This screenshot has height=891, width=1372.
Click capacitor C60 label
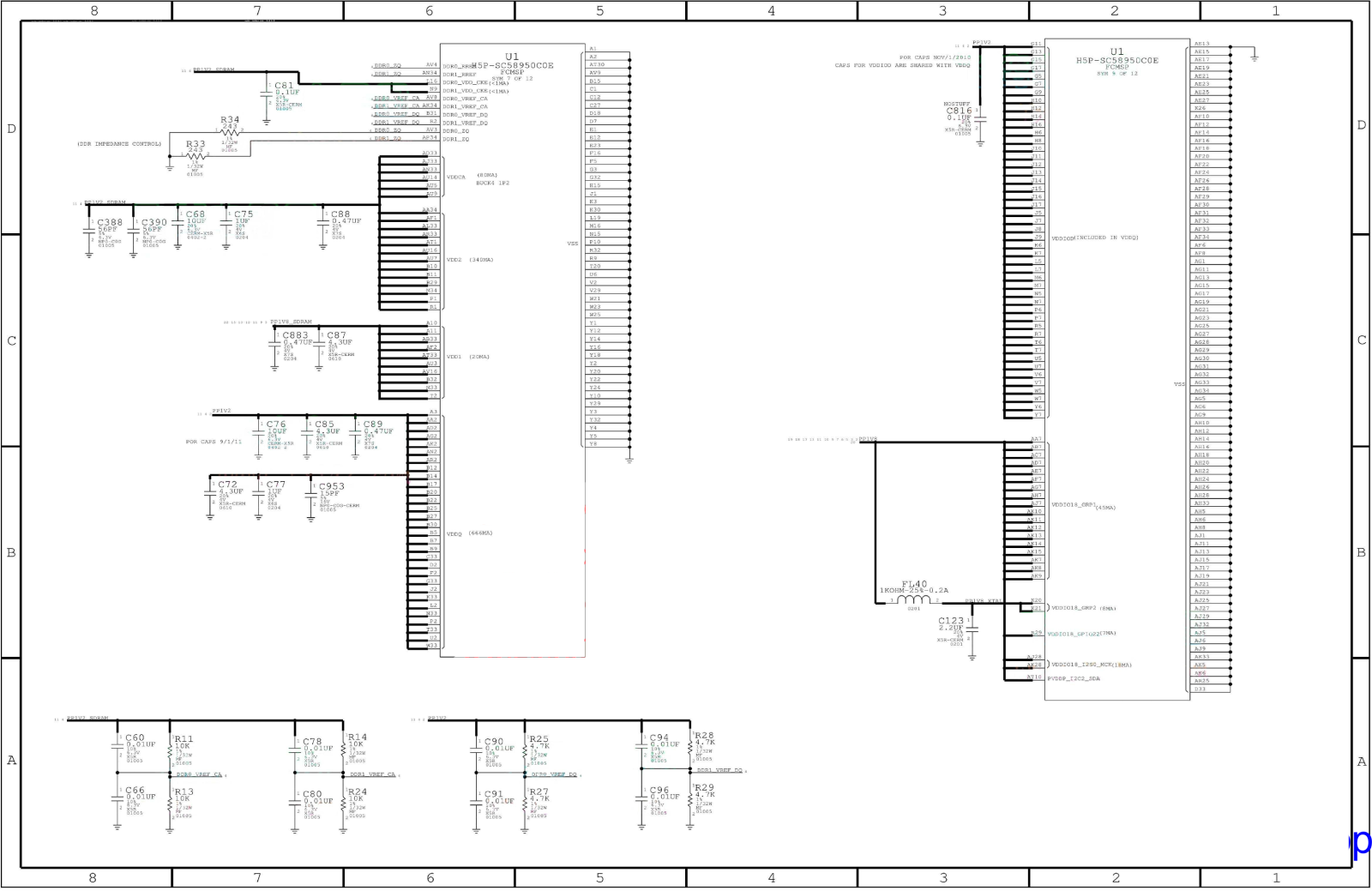tap(135, 737)
